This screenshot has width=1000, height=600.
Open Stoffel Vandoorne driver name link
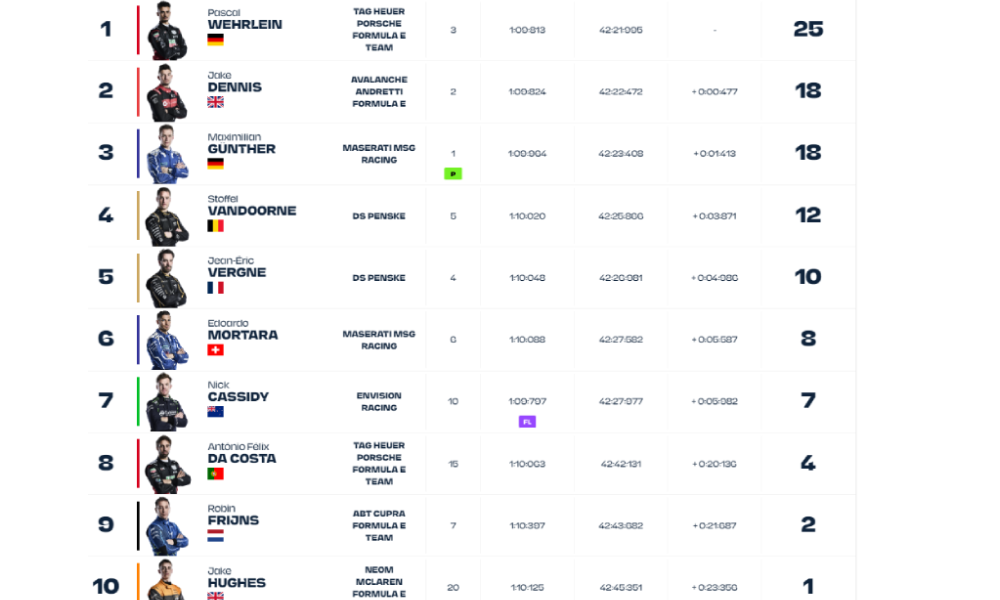click(x=251, y=211)
